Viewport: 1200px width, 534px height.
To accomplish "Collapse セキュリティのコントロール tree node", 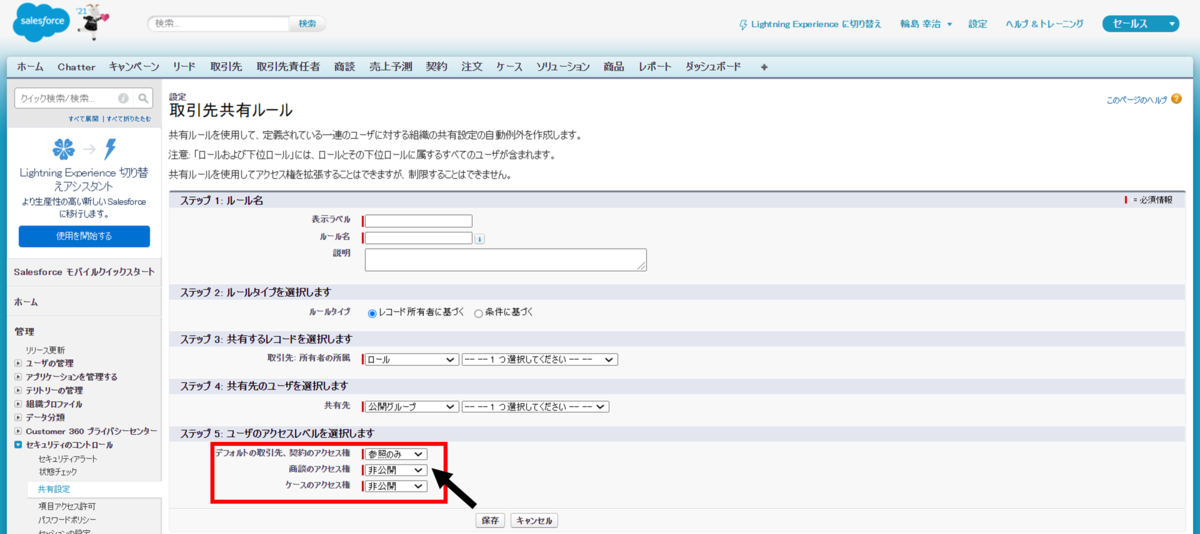I will pos(18,444).
